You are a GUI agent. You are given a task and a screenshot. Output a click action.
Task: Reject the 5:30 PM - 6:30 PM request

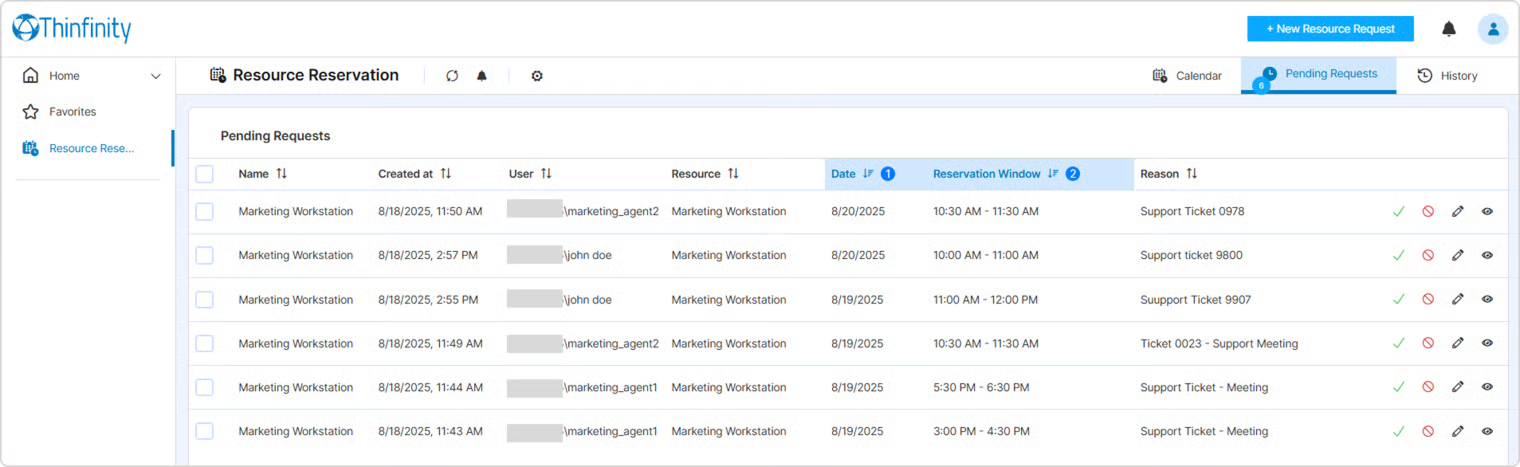1428,388
